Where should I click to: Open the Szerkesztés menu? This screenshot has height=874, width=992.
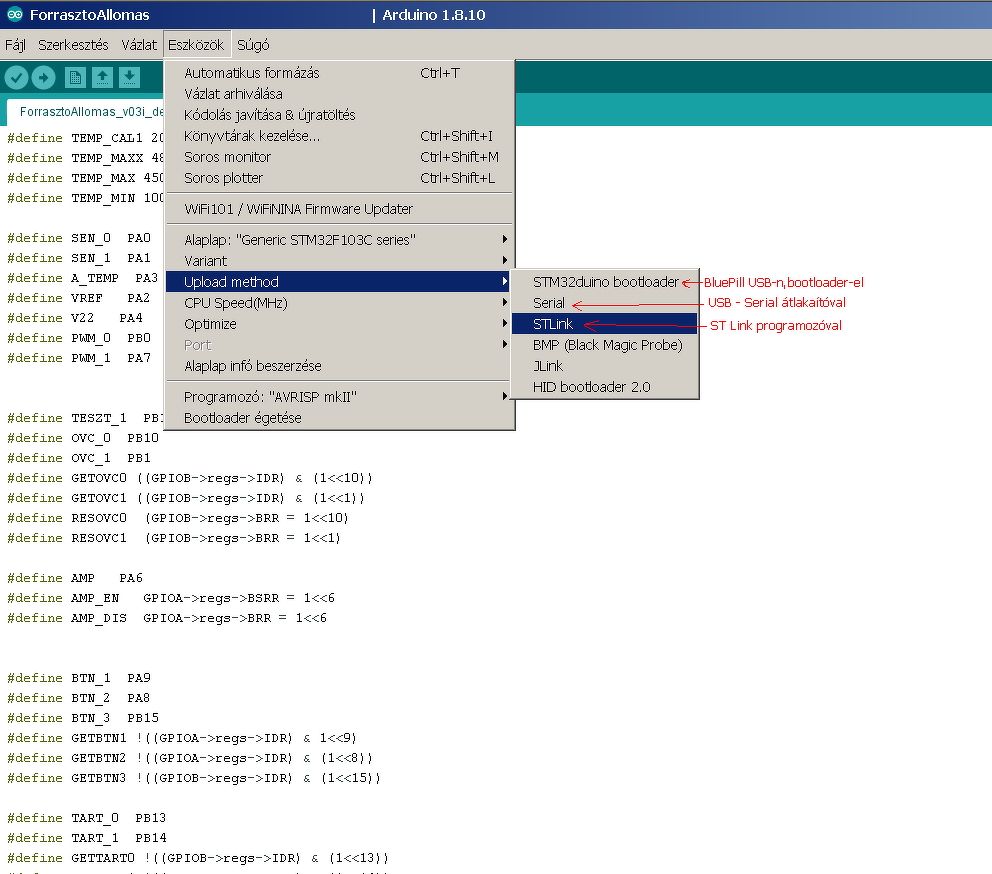(x=73, y=45)
